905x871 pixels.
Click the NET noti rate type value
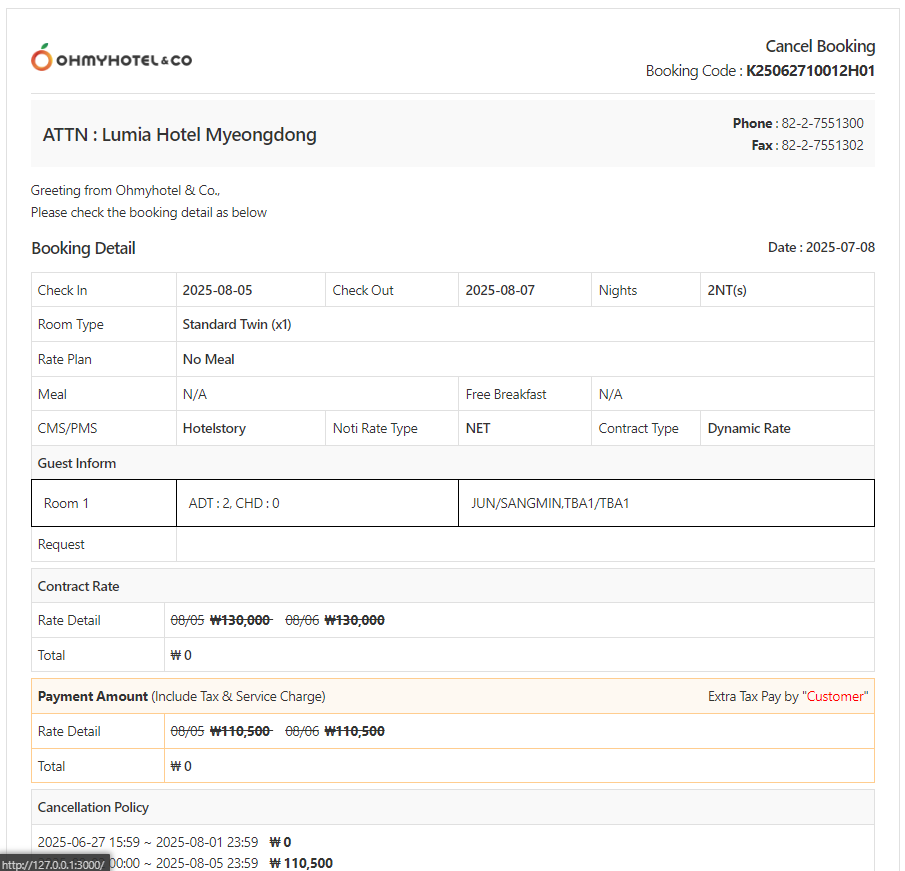pos(478,428)
